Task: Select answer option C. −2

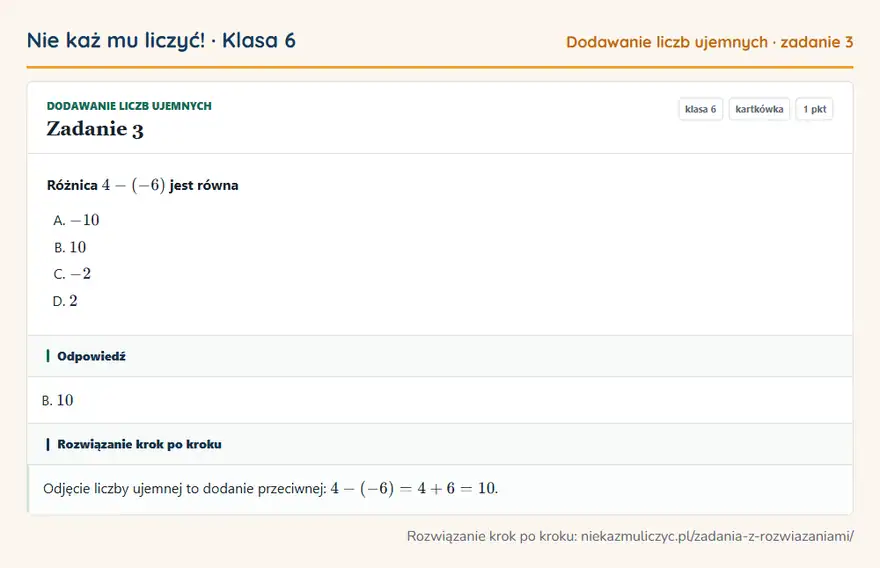Action: (72, 274)
